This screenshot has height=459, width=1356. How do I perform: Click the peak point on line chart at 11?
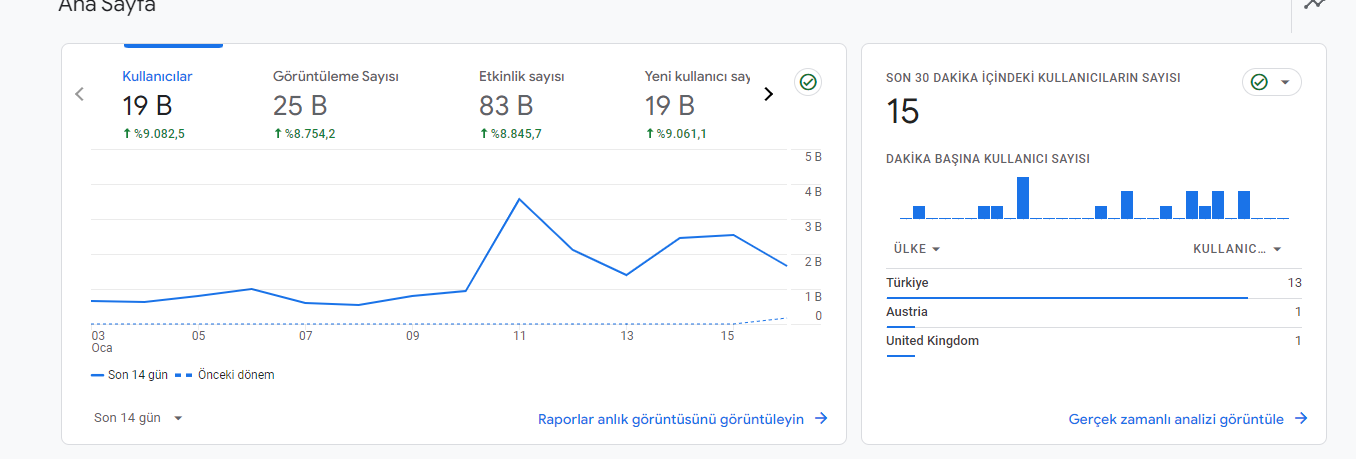click(x=519, y=199)
